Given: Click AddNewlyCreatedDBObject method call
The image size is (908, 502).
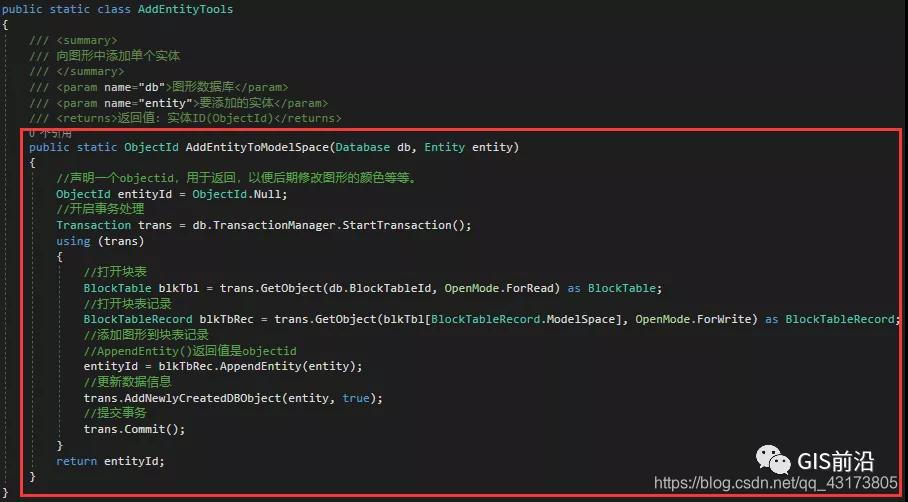Looking at the screenshot, I should click(203, 398).
